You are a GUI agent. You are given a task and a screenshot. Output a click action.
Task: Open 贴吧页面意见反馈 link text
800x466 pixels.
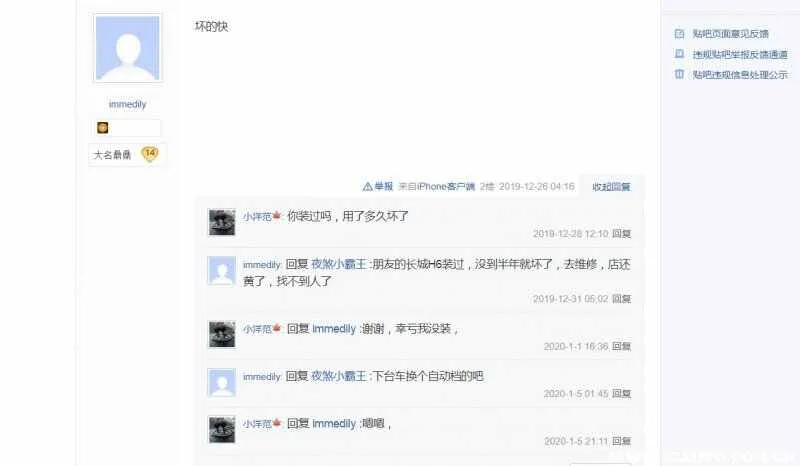(x=731, y=34)
